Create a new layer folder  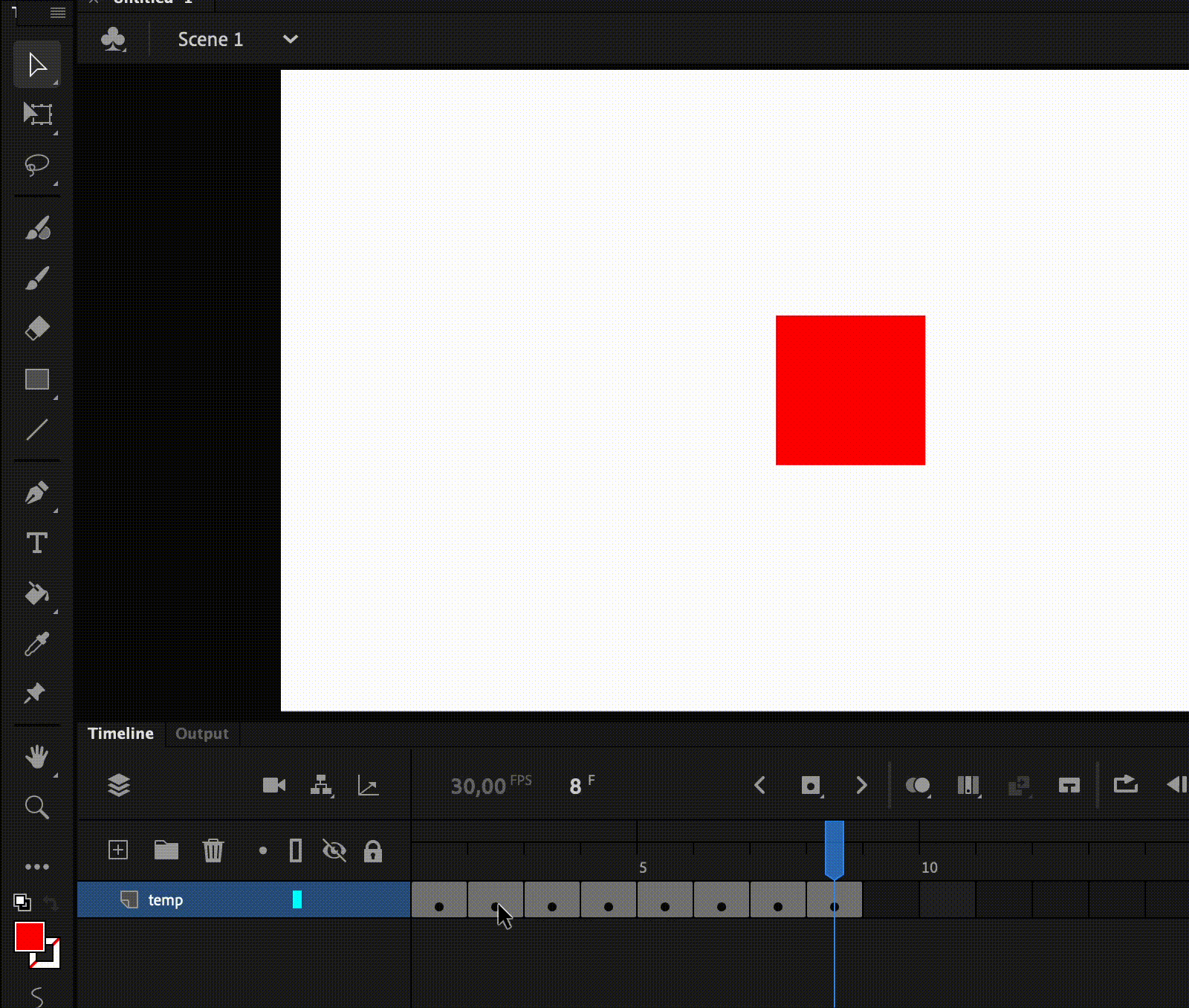[x=166, y=850]
